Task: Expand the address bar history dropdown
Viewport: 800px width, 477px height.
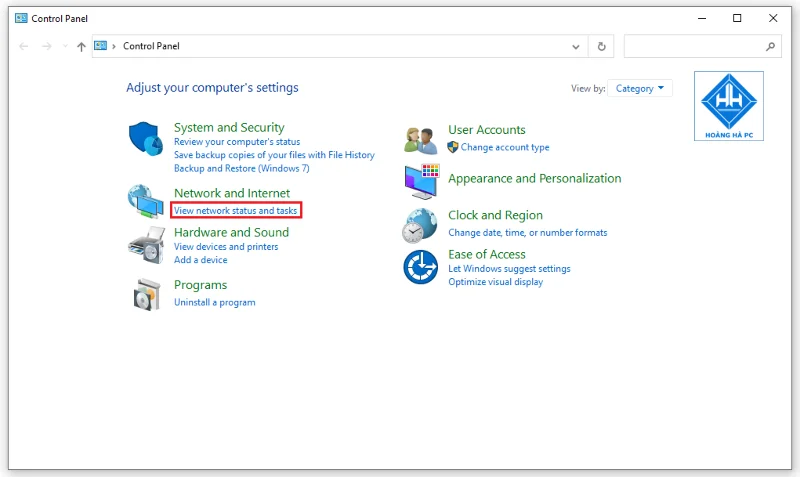Action: point(576,46)
